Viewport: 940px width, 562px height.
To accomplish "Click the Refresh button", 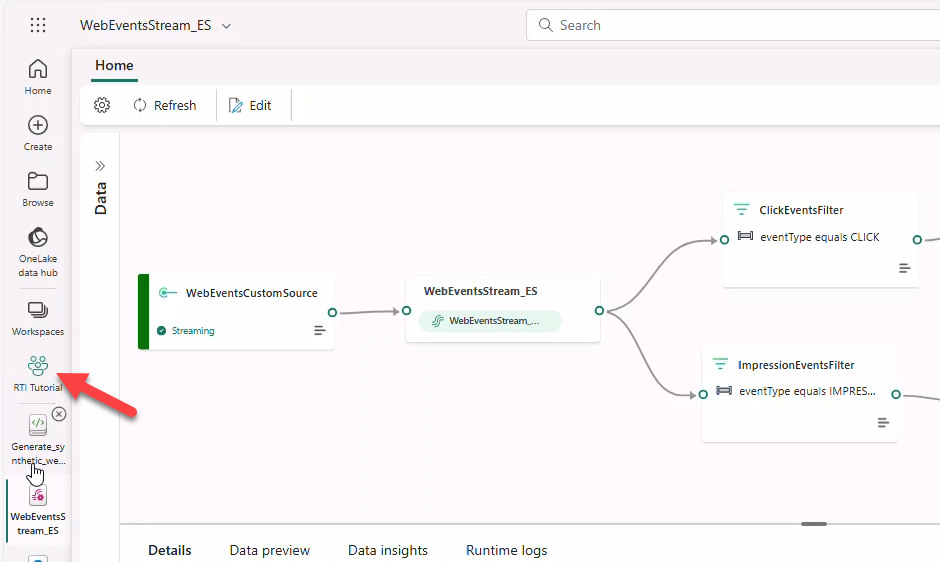I will 165,105.
